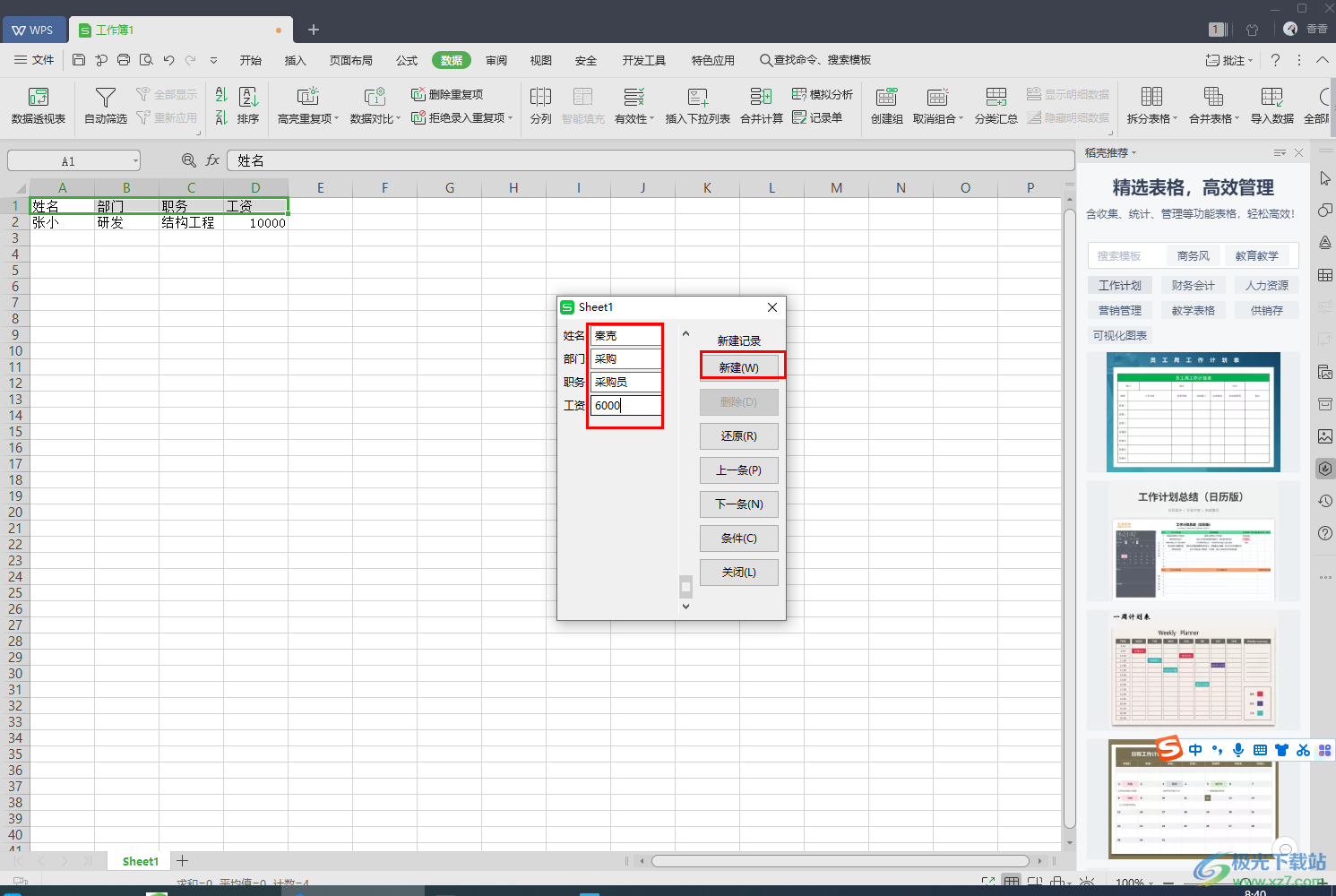Select the 工作计划 template category
Viewport: 1336px width, 896px height.
[1120, 285]
